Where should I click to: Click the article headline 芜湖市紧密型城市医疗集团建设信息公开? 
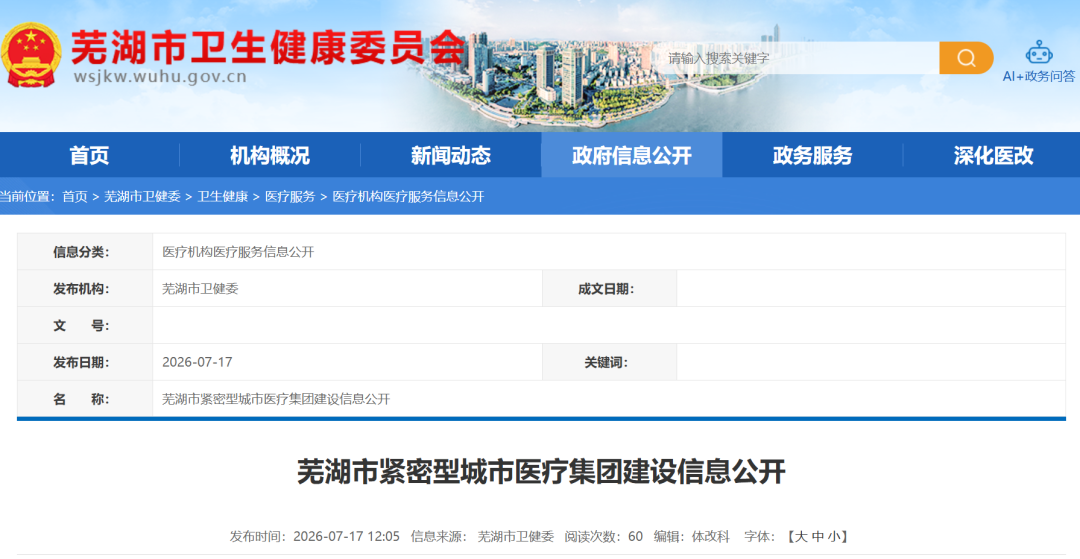tap(541, 472)
